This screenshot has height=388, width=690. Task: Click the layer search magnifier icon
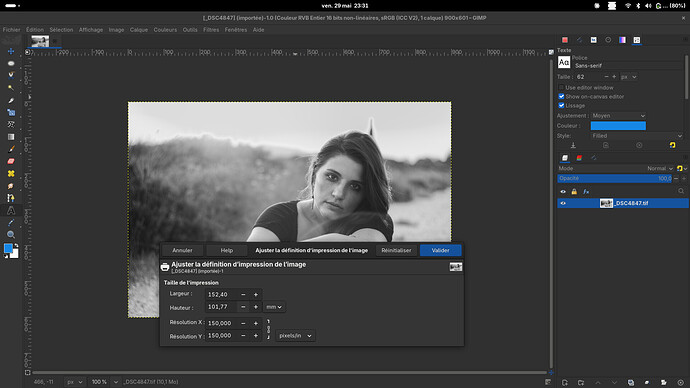[681, 191]
